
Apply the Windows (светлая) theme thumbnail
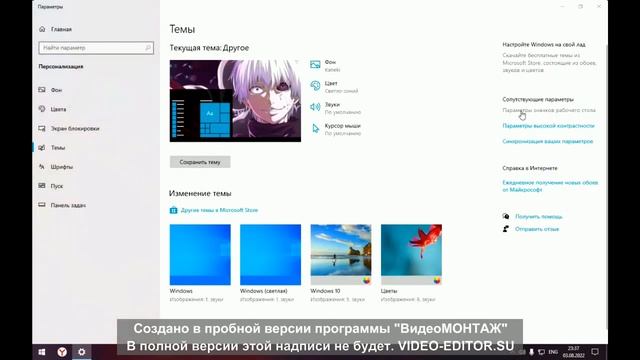coord(270,254)
